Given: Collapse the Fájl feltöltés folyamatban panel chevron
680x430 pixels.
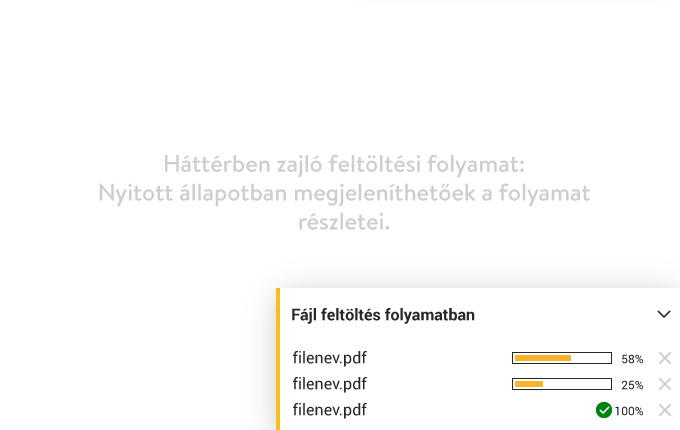Looking at the screenshot, I should tap(664, 314).
